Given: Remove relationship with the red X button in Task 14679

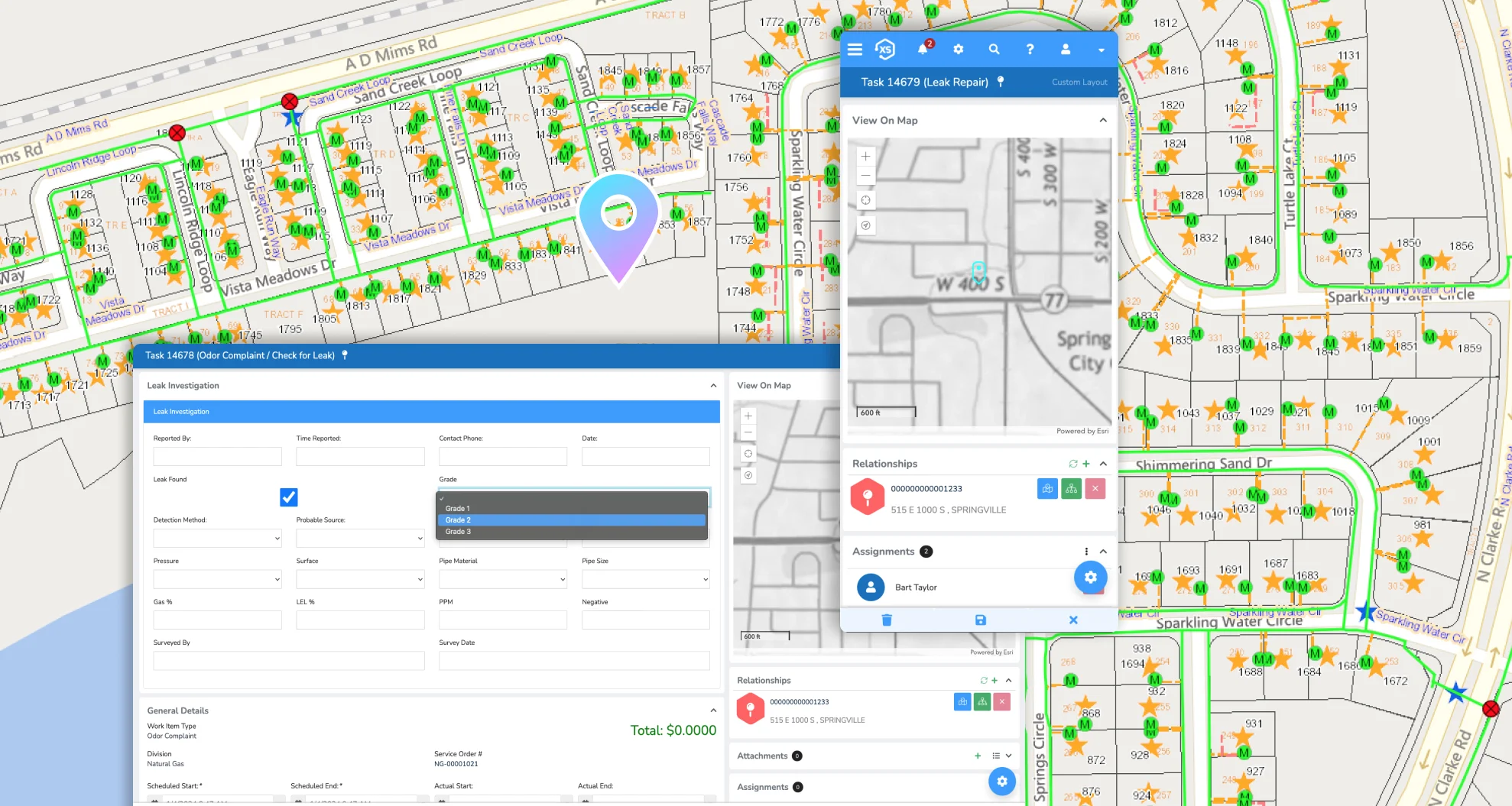Looking at the screenshot, I should coord(1095,489).
